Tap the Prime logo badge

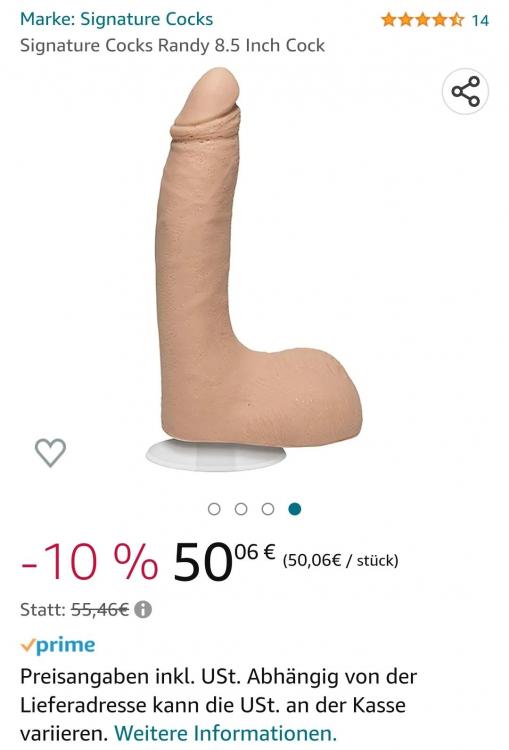pyautogui.click(x=58, y=645)
